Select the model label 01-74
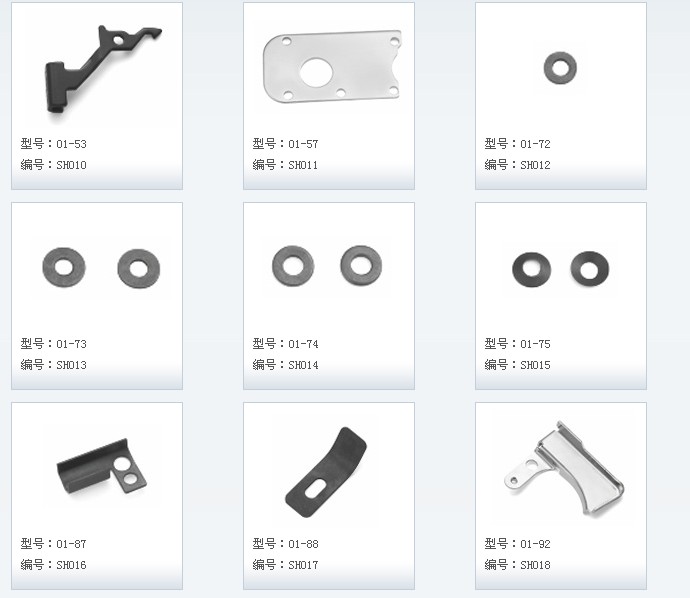The image size is (690, 598). point(285,344)
